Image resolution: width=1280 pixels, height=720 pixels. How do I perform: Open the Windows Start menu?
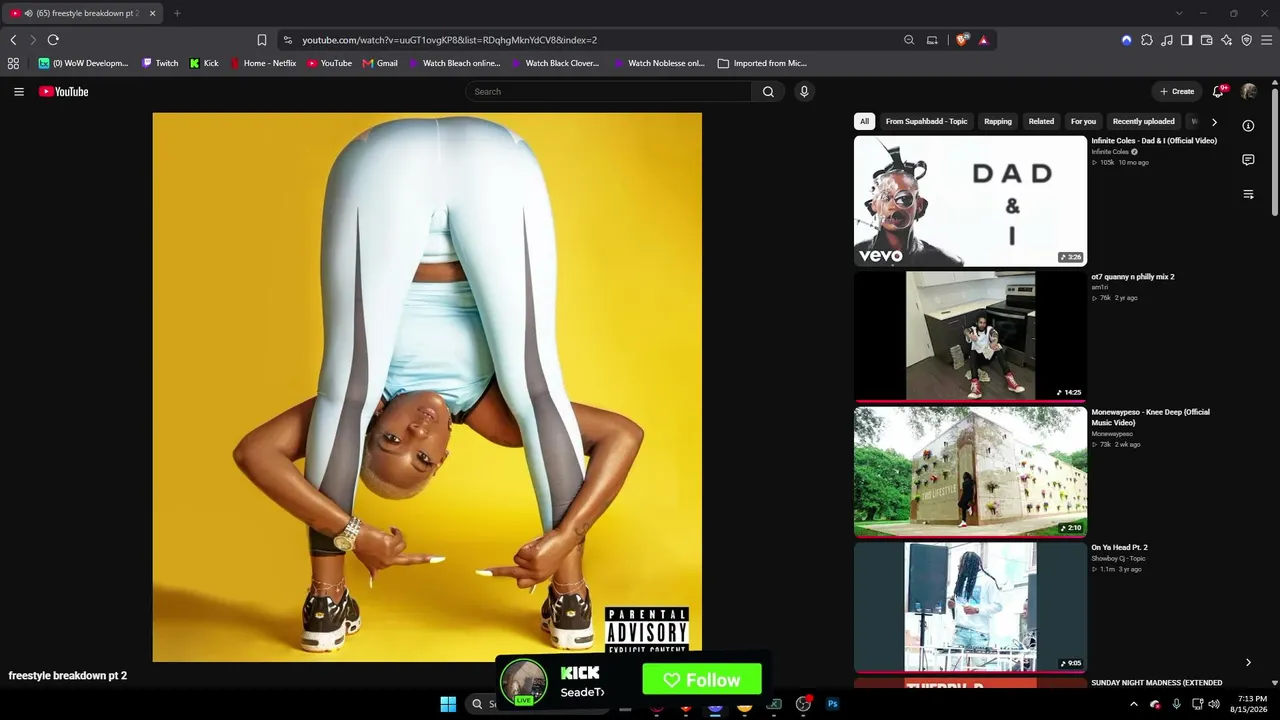tap(448, 704)
